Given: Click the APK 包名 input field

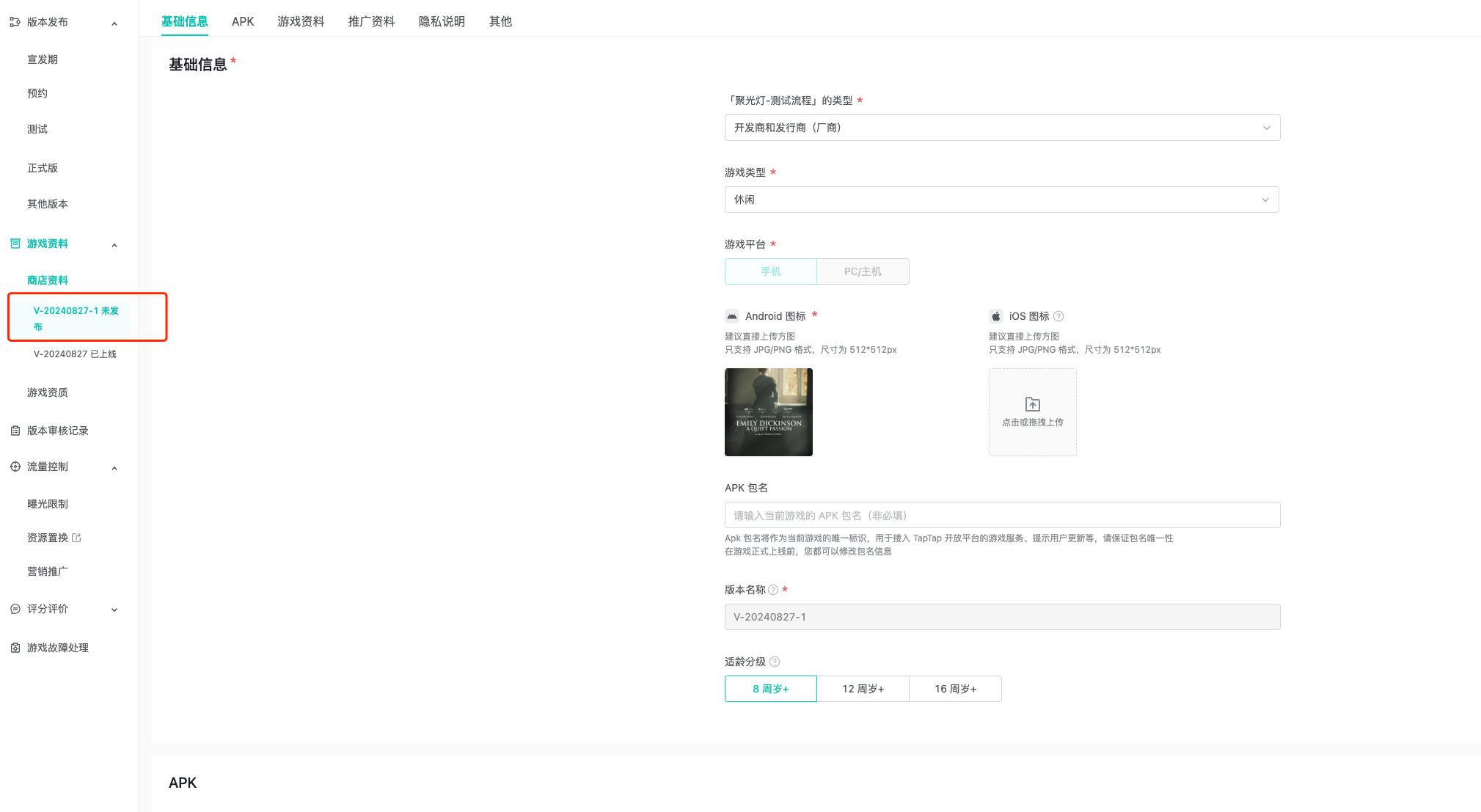Looking at the screenshot, I should (x=1002, y=515).
